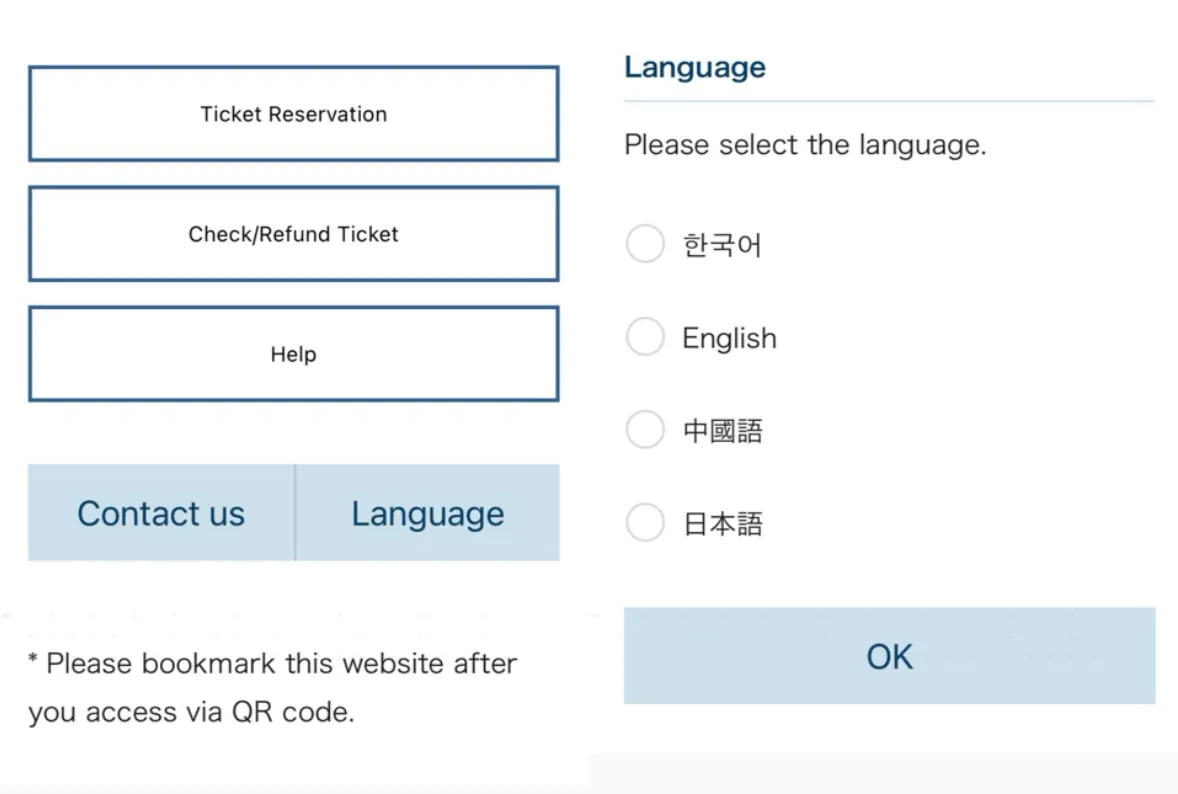
Task: Click the Please select the language prompt
Action: click(x=804, y=144)
